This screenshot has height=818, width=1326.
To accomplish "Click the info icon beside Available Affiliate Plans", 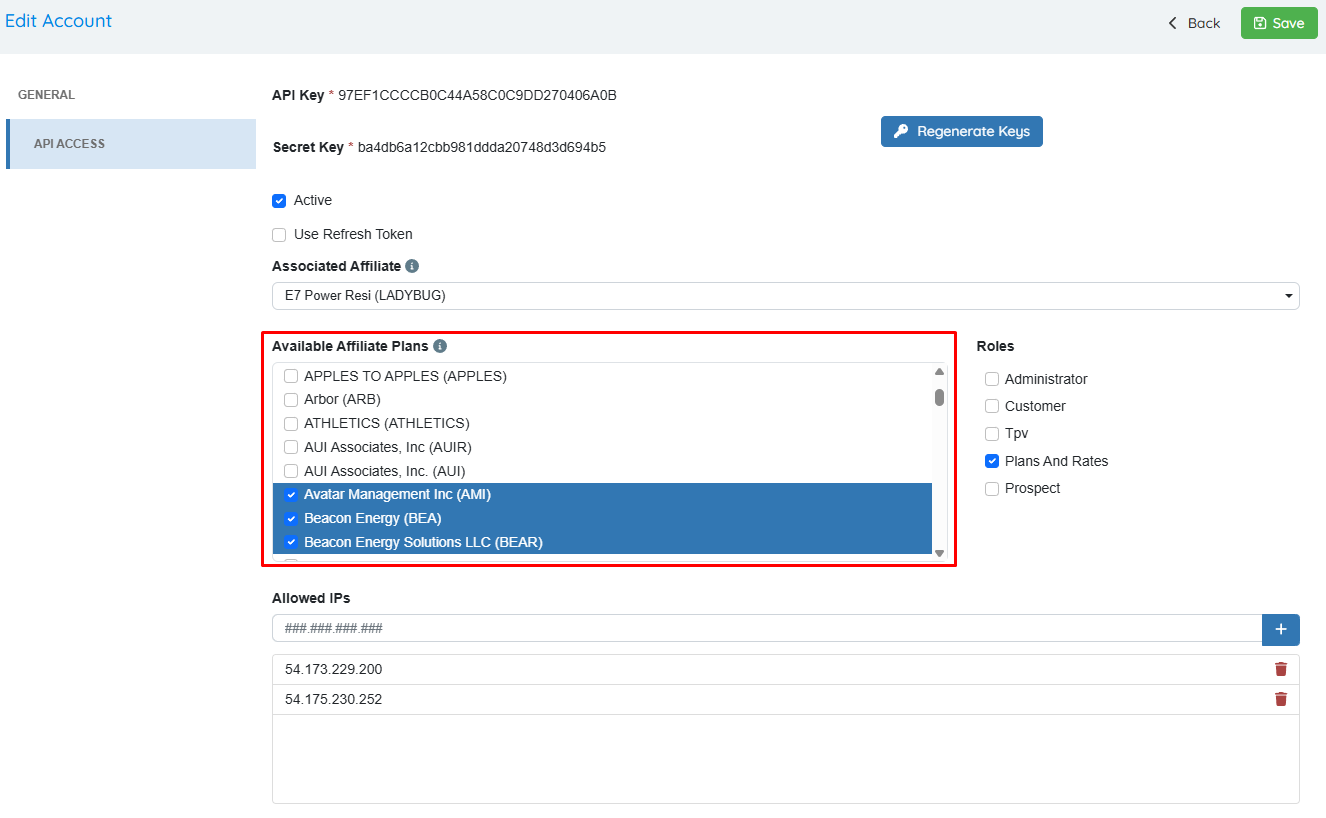I will (x=440, y=346).
